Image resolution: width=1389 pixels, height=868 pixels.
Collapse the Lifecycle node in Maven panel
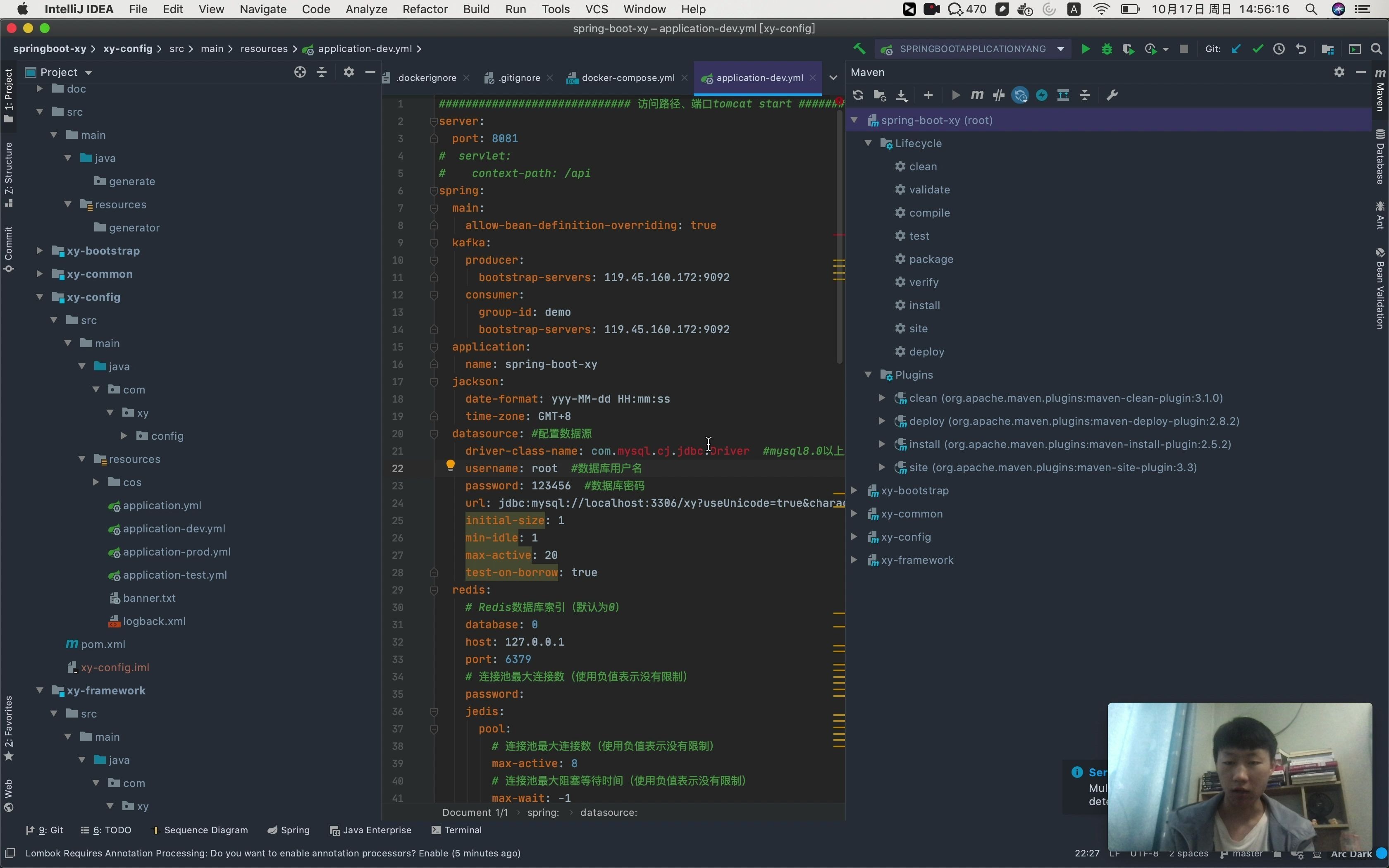(x=869, y=143)
